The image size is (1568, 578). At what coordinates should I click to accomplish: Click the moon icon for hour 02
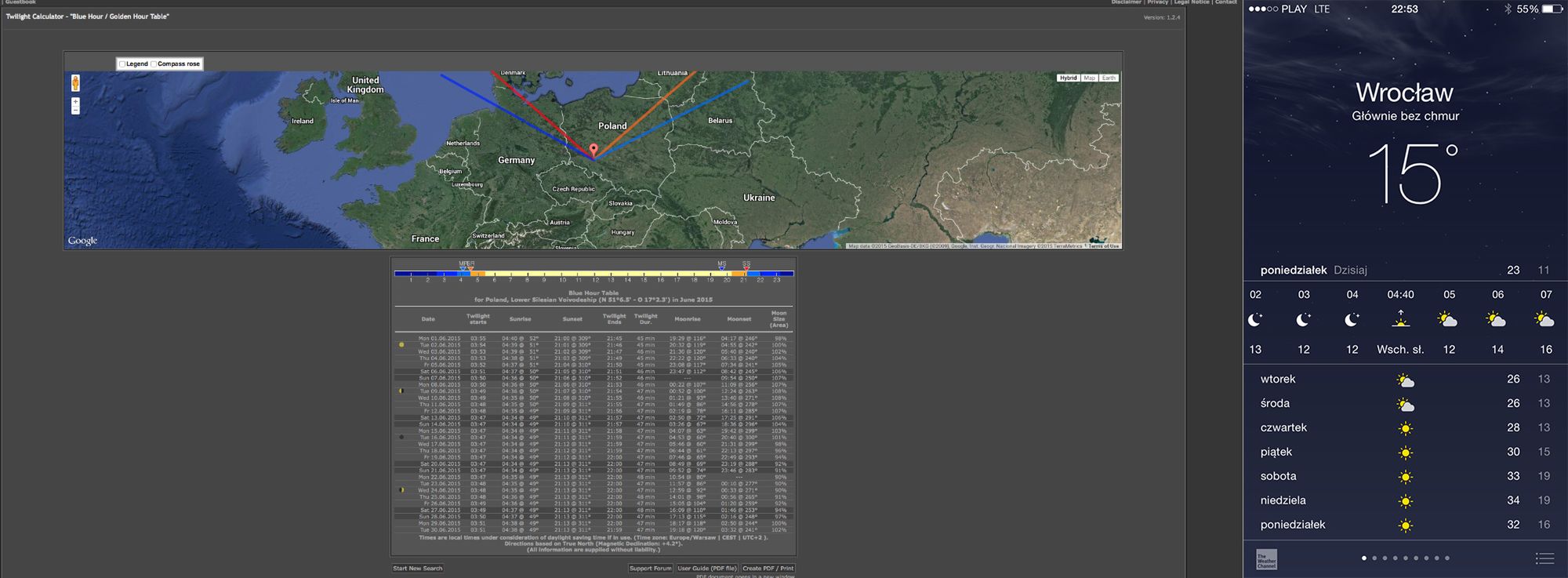point(1256,320)
